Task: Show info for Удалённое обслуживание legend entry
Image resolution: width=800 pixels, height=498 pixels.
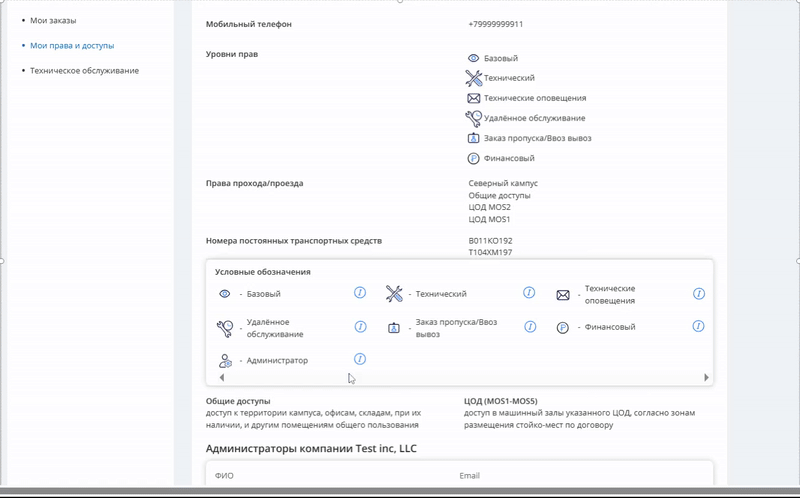Action: [360, 327]
